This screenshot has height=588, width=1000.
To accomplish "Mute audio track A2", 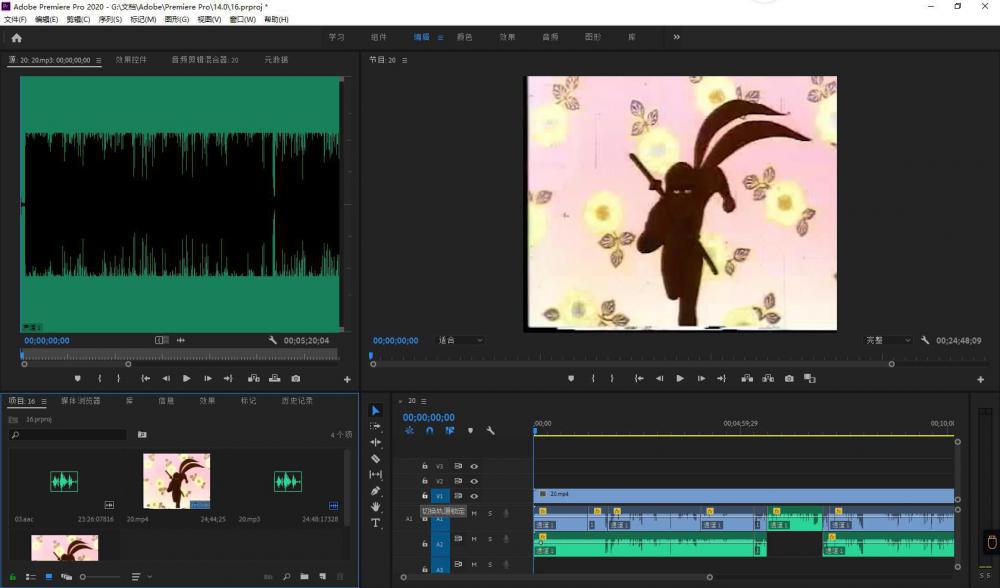I will pyautogui.click(x=474, y=539).
